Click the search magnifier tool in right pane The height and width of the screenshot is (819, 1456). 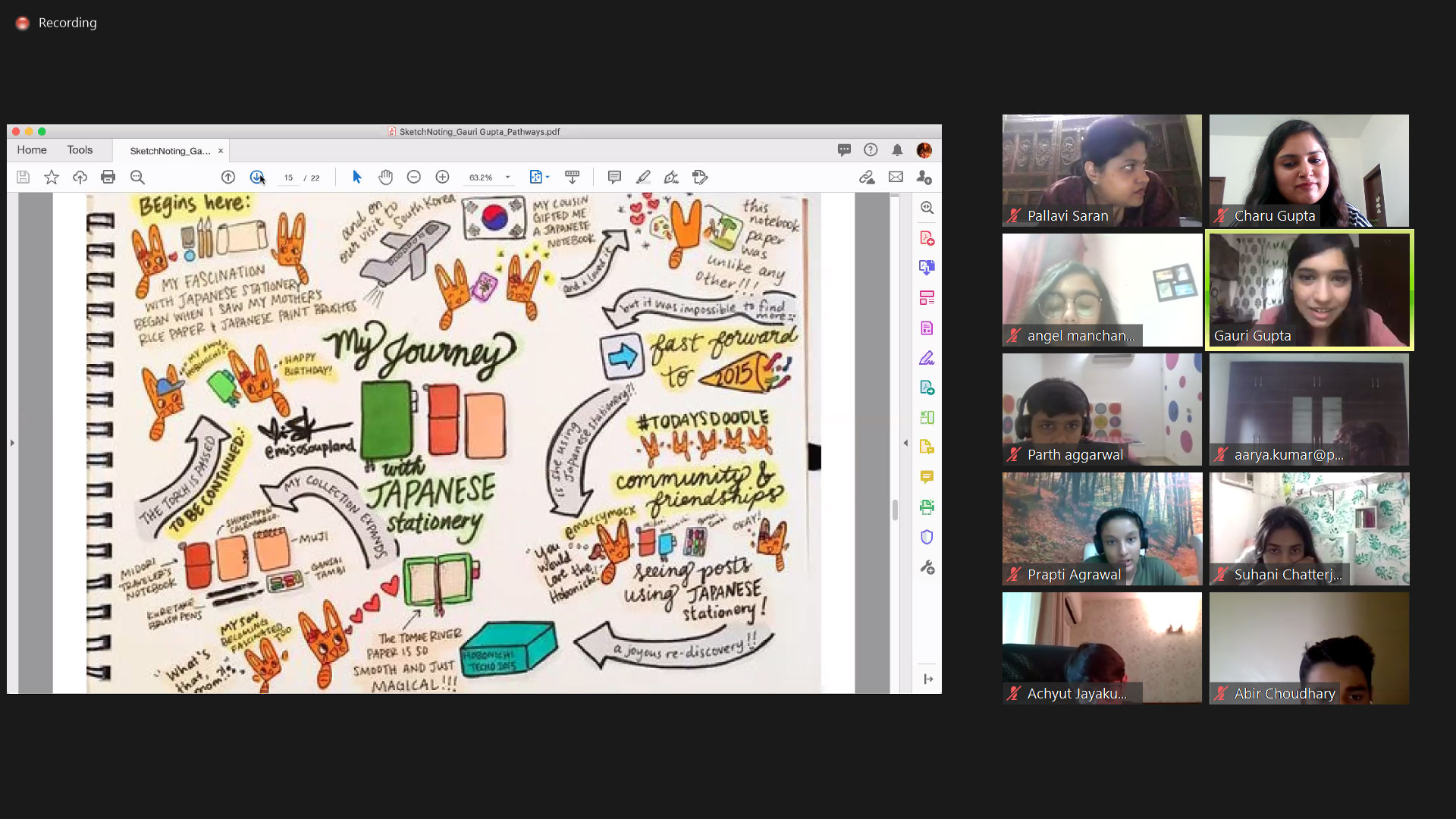click(x=927, y=208)
